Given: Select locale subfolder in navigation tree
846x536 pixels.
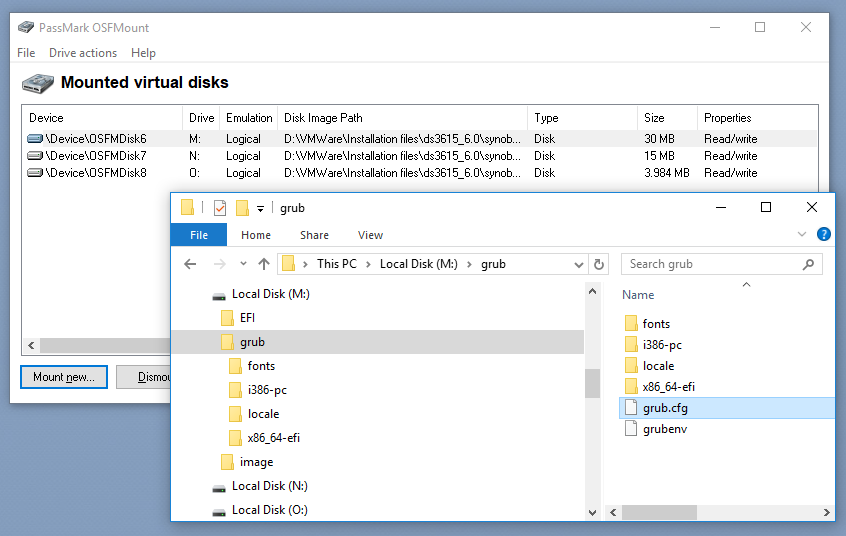Looking at the screenshot, I should [263, 414].
